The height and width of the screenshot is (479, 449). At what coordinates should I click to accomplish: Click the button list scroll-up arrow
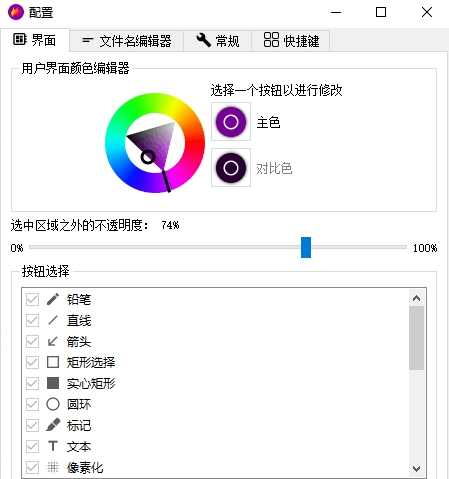[416, 298]
